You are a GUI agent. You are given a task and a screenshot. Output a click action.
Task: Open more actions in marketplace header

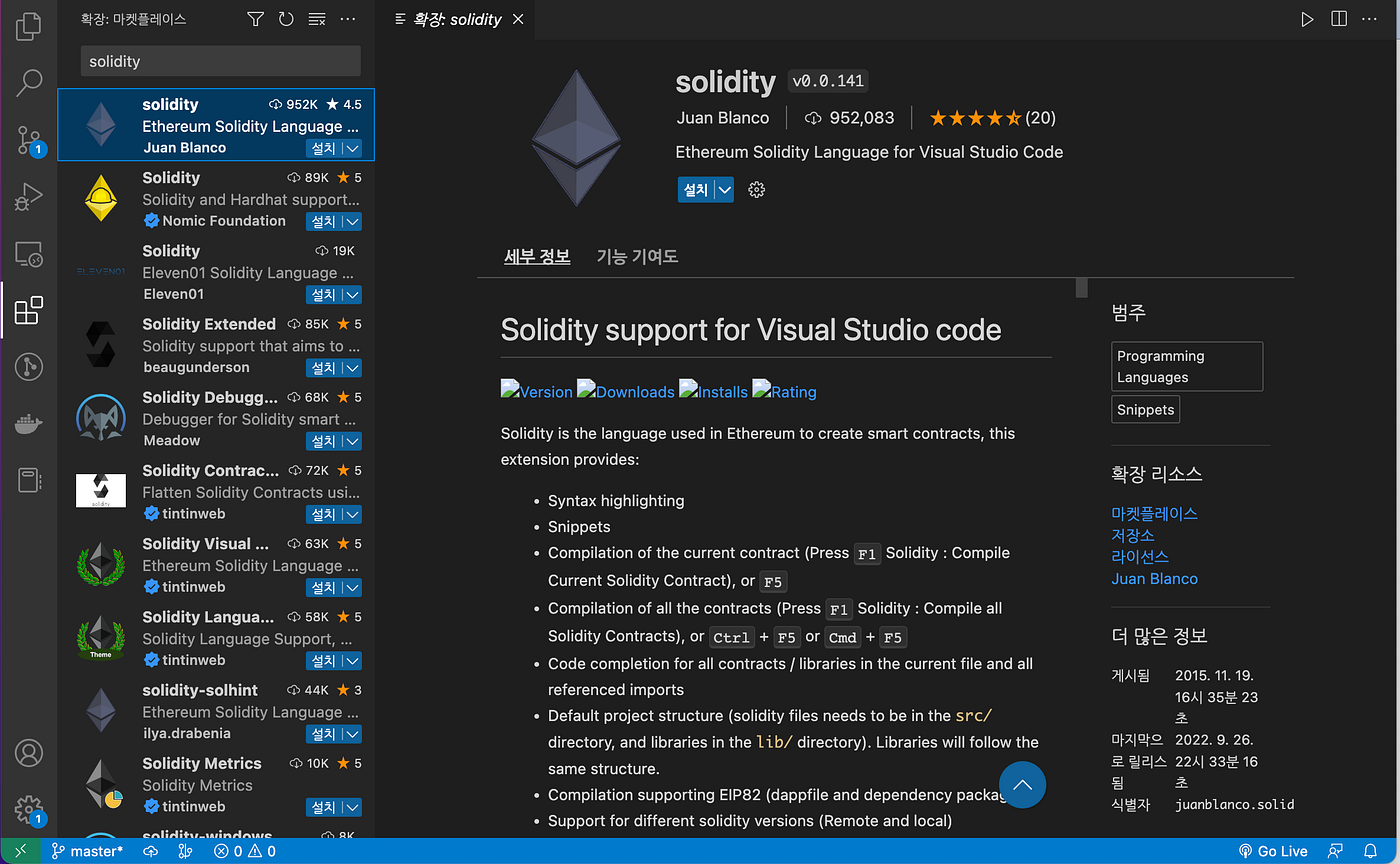[x=348, y=19]
